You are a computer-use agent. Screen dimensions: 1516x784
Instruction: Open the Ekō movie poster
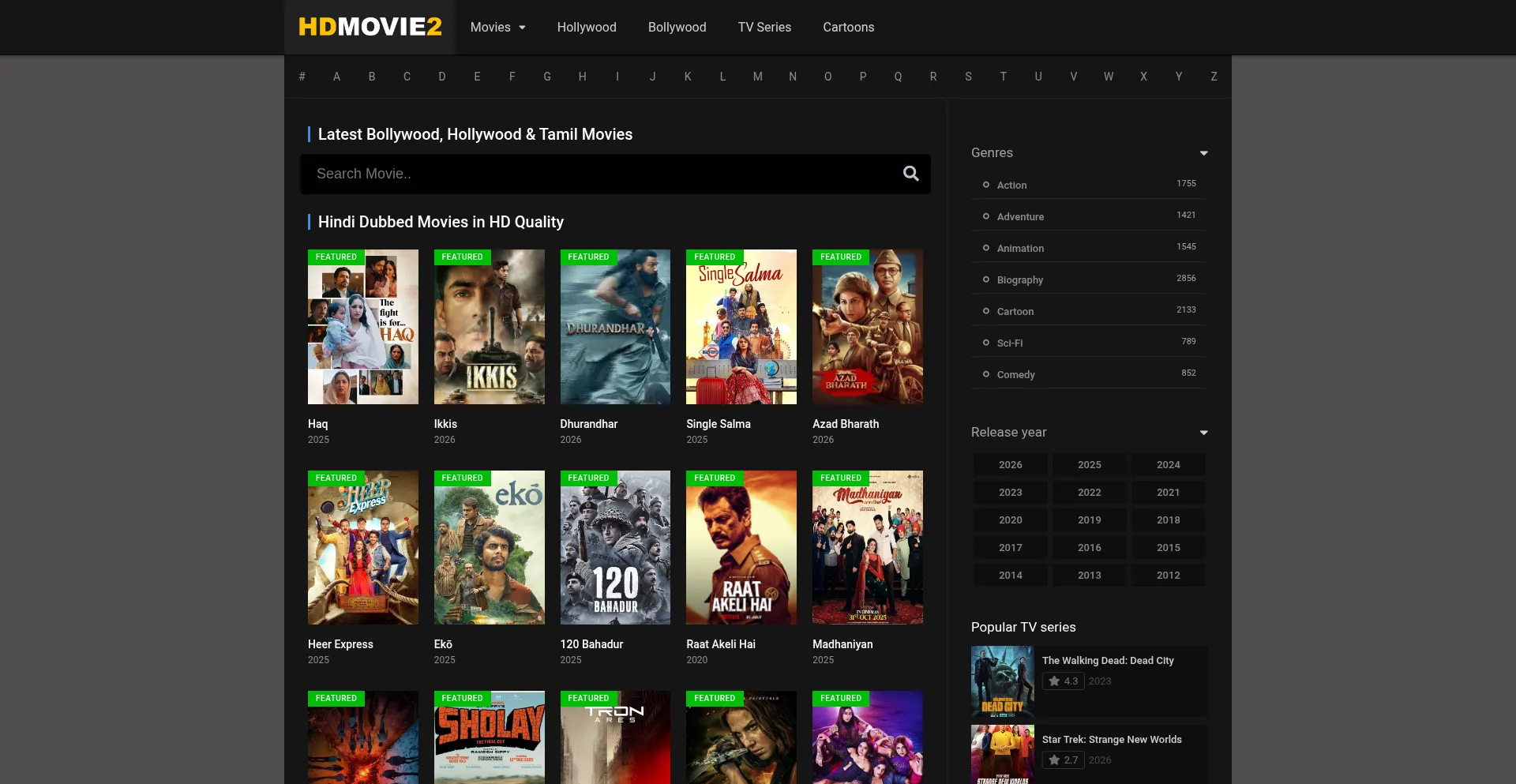[490, 548]
